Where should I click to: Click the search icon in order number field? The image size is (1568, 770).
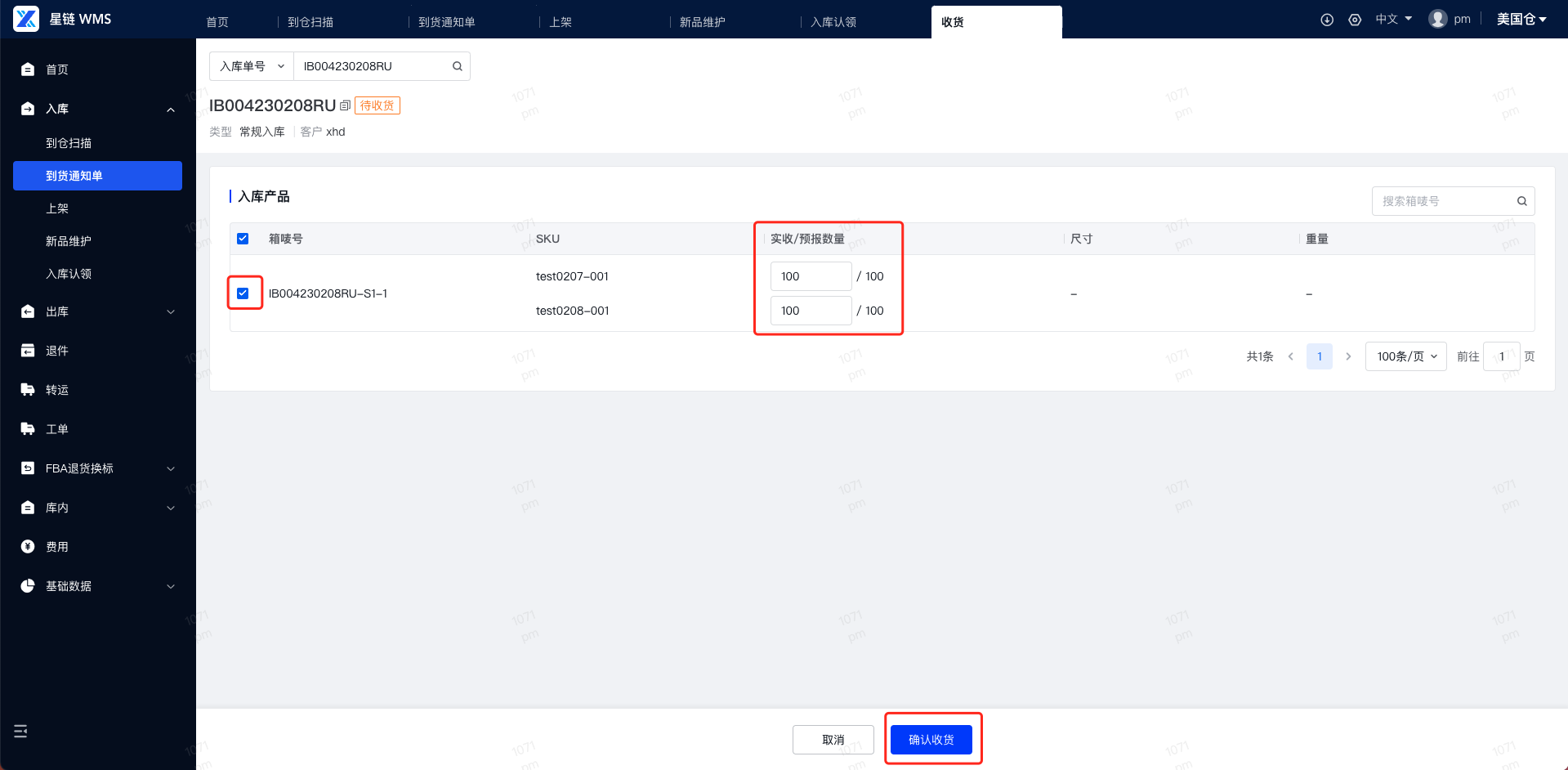pos(458,66)
